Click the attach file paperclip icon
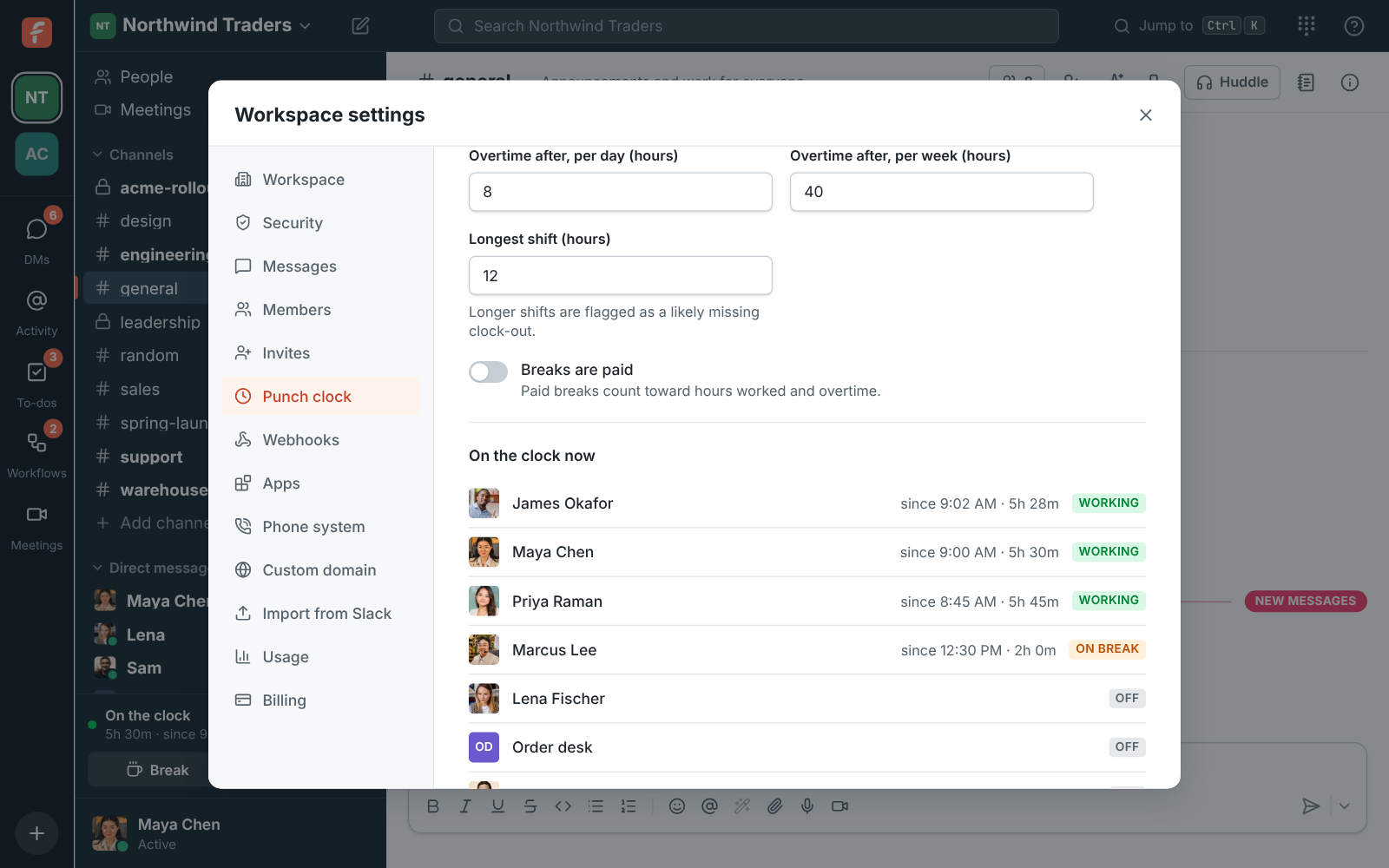 (774, 806)
